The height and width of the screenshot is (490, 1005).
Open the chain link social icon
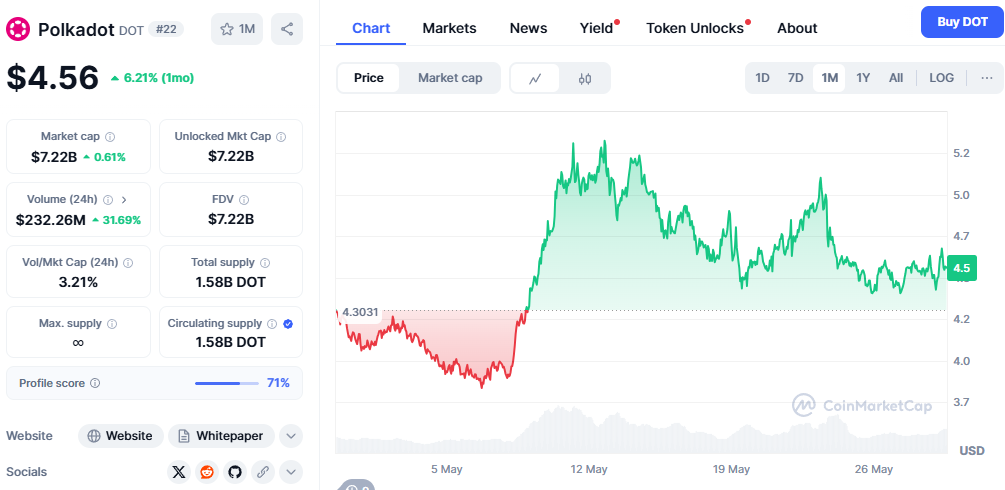coord(262,472)
